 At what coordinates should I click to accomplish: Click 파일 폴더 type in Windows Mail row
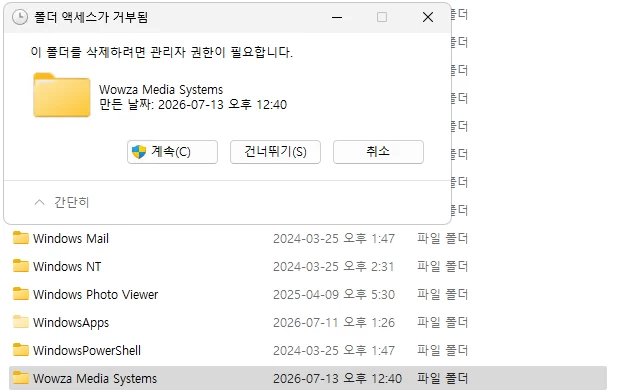443,238
